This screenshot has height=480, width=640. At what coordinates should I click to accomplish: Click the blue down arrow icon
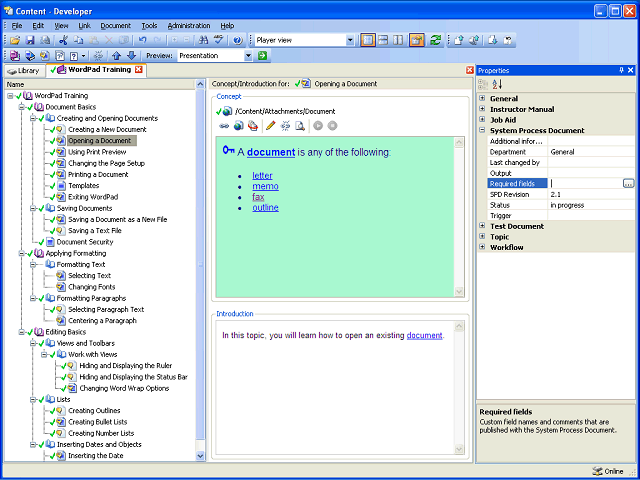click(131, 56)
